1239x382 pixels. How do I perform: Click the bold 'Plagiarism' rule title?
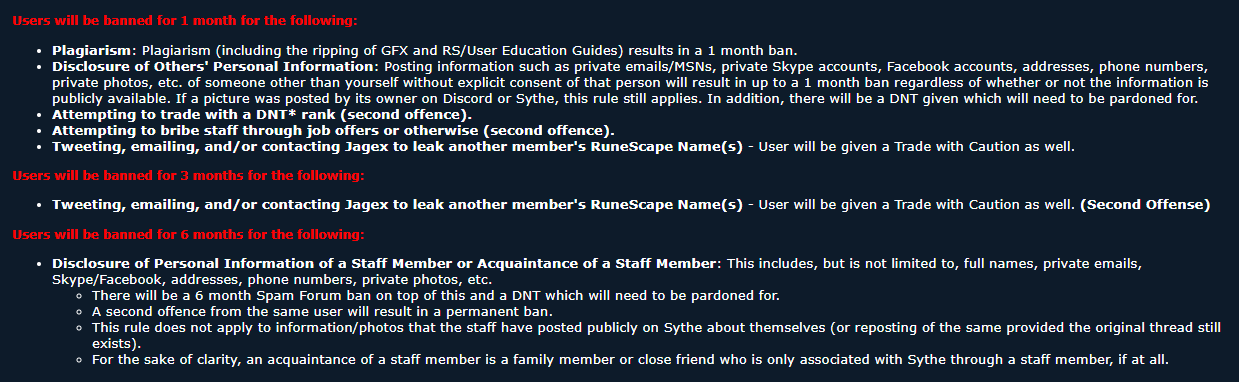(93, 50)
